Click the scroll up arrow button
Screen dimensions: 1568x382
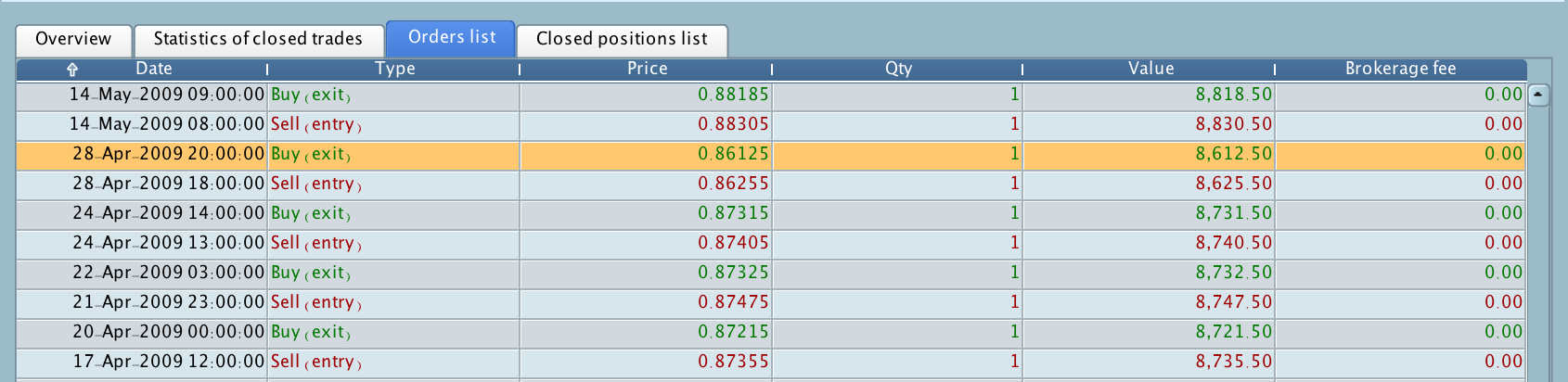click(x=1538, y=95)
